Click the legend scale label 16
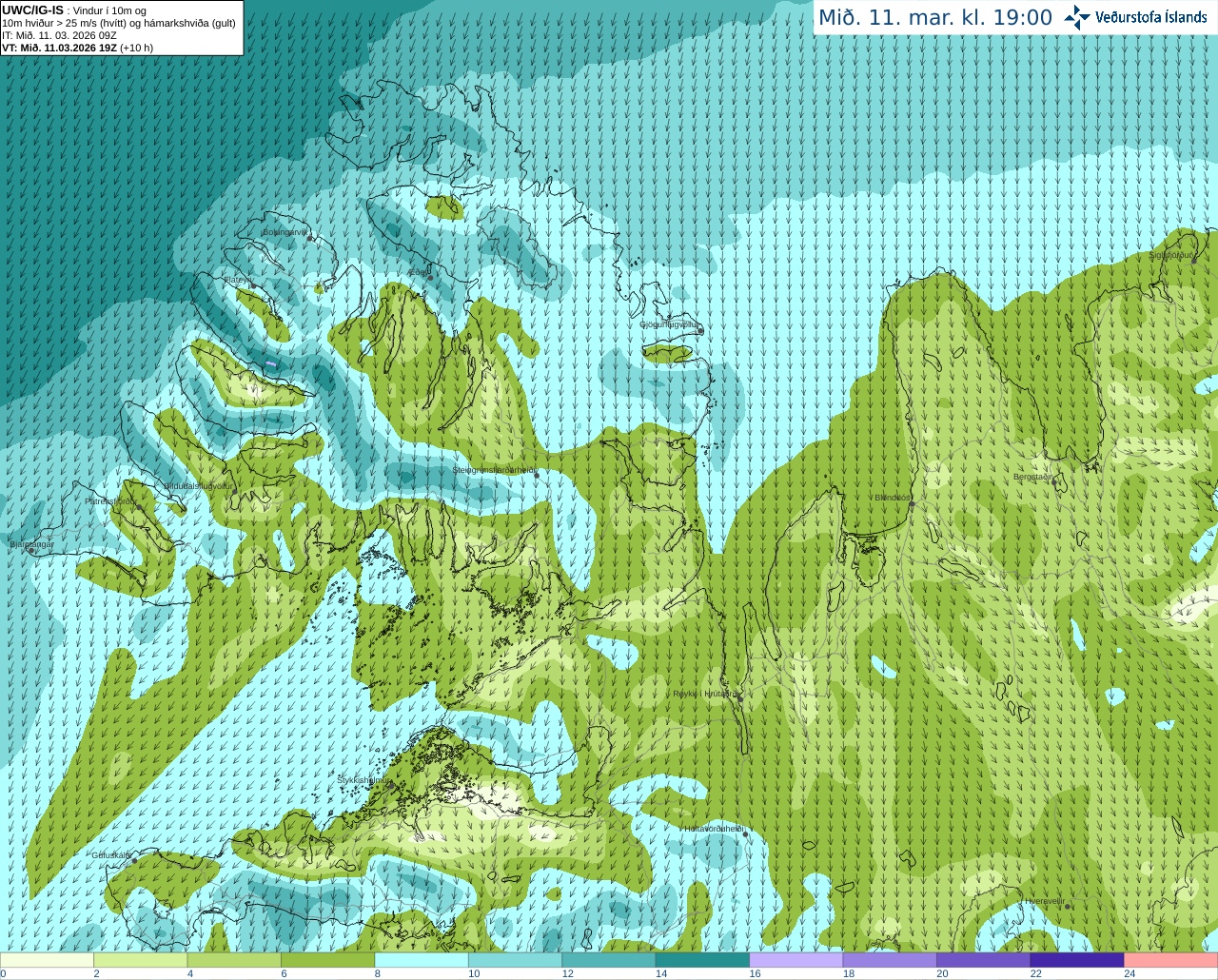The width and height of the screenshot is (1218, 980). click(x=755, y=974)
